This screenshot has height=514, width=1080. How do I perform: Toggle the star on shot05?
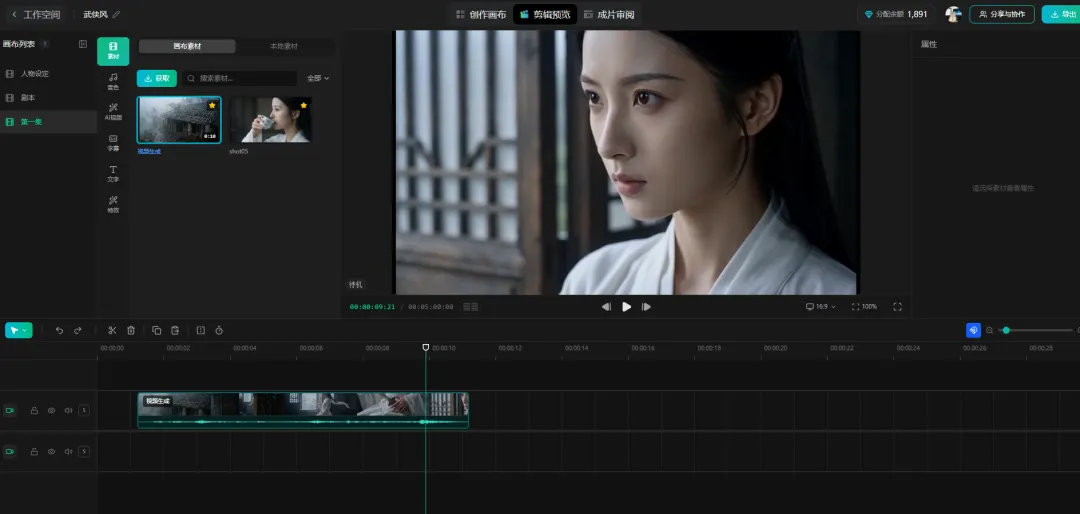304,105
